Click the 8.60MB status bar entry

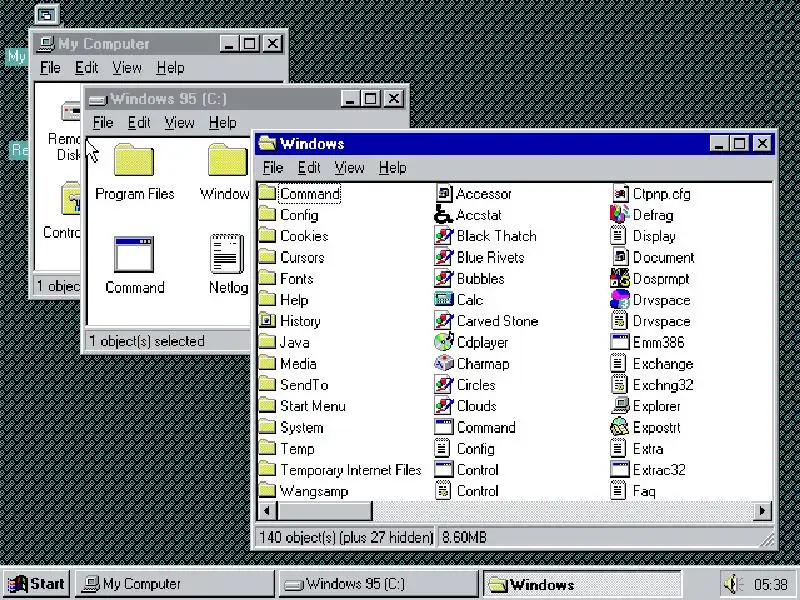464,537
